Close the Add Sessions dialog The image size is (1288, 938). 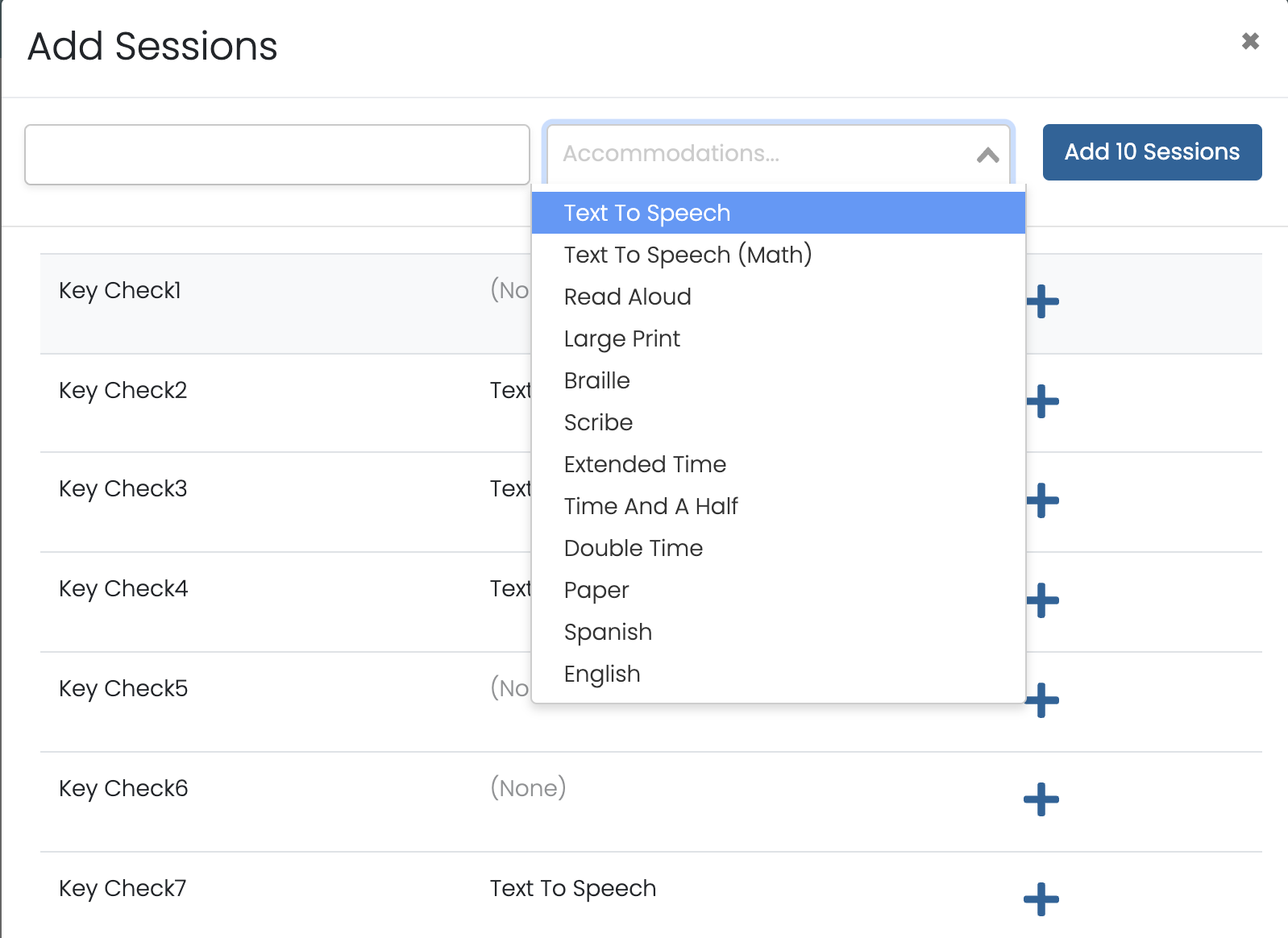[x=1250, y=41]
